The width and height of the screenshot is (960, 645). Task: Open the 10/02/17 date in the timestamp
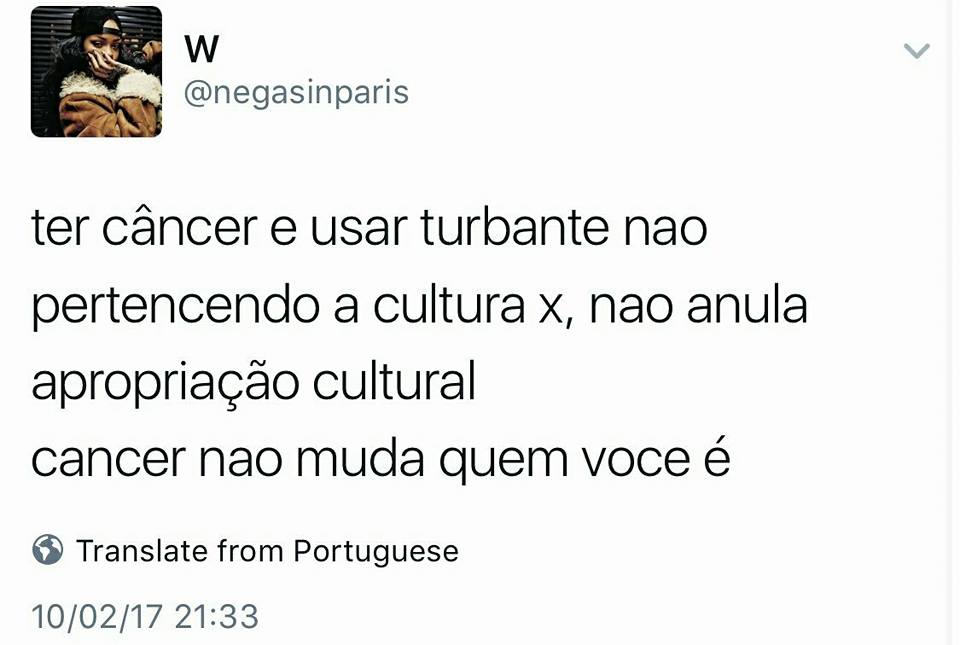click(x=97, y=616)
